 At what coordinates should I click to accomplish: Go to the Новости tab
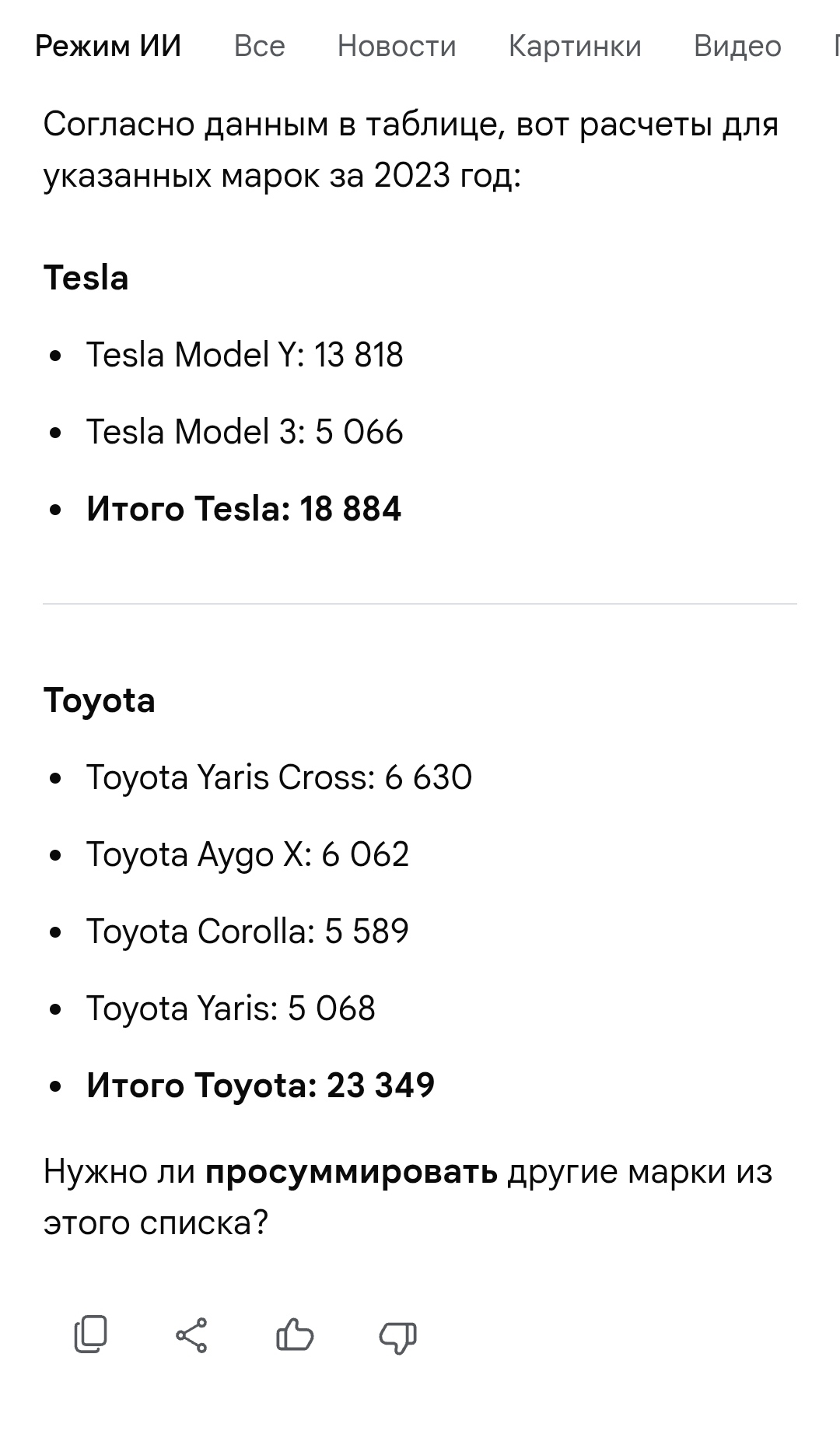click(x=397, y=47)
